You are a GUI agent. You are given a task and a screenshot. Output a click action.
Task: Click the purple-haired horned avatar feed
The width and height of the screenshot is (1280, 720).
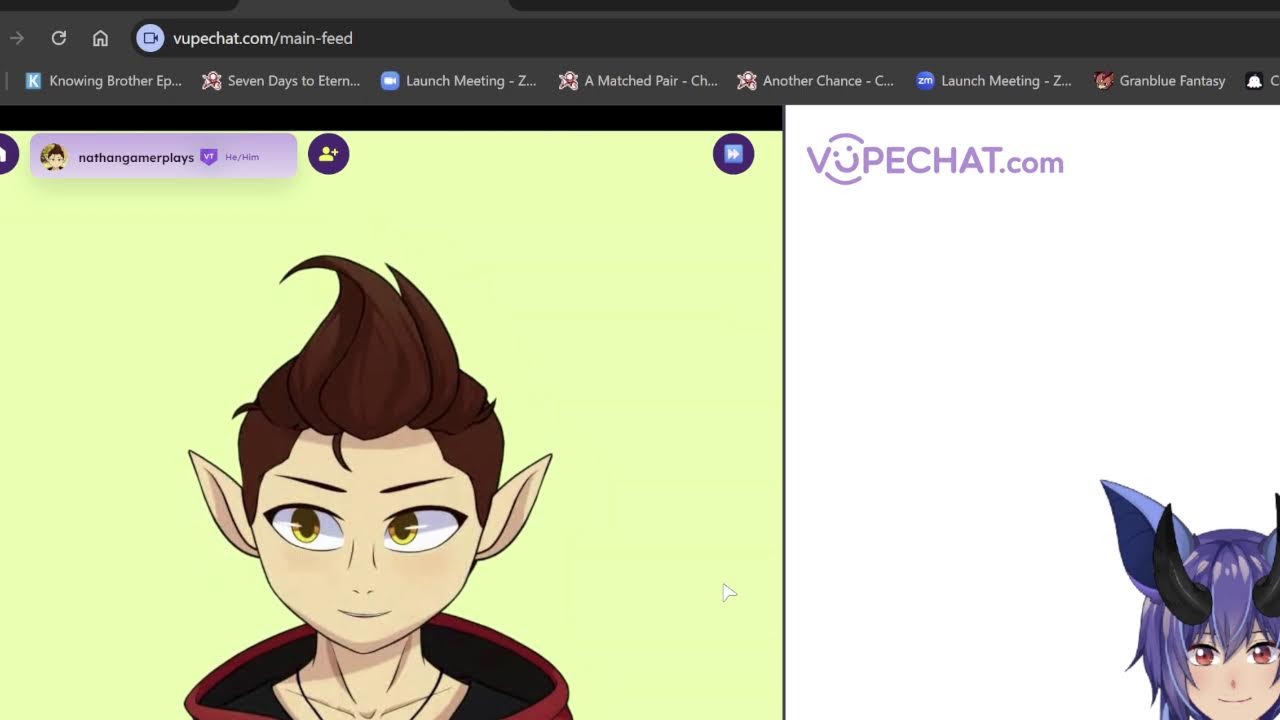1190,600
